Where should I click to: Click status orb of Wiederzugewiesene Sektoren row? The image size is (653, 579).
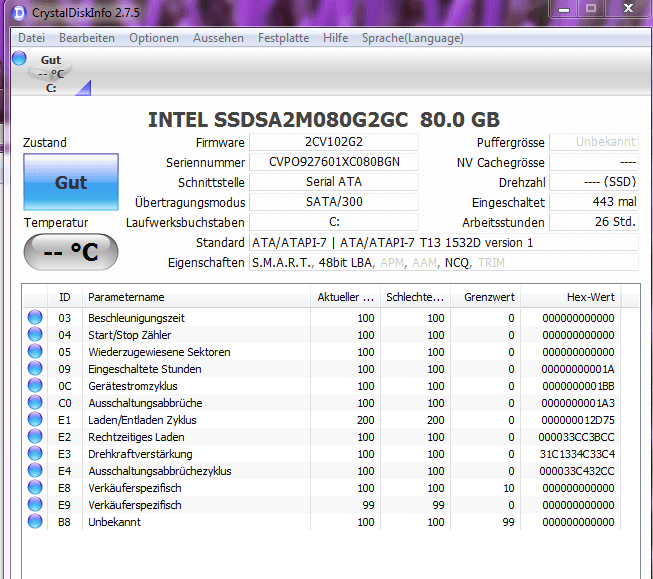pyautogui.click(x=35, y=352)
